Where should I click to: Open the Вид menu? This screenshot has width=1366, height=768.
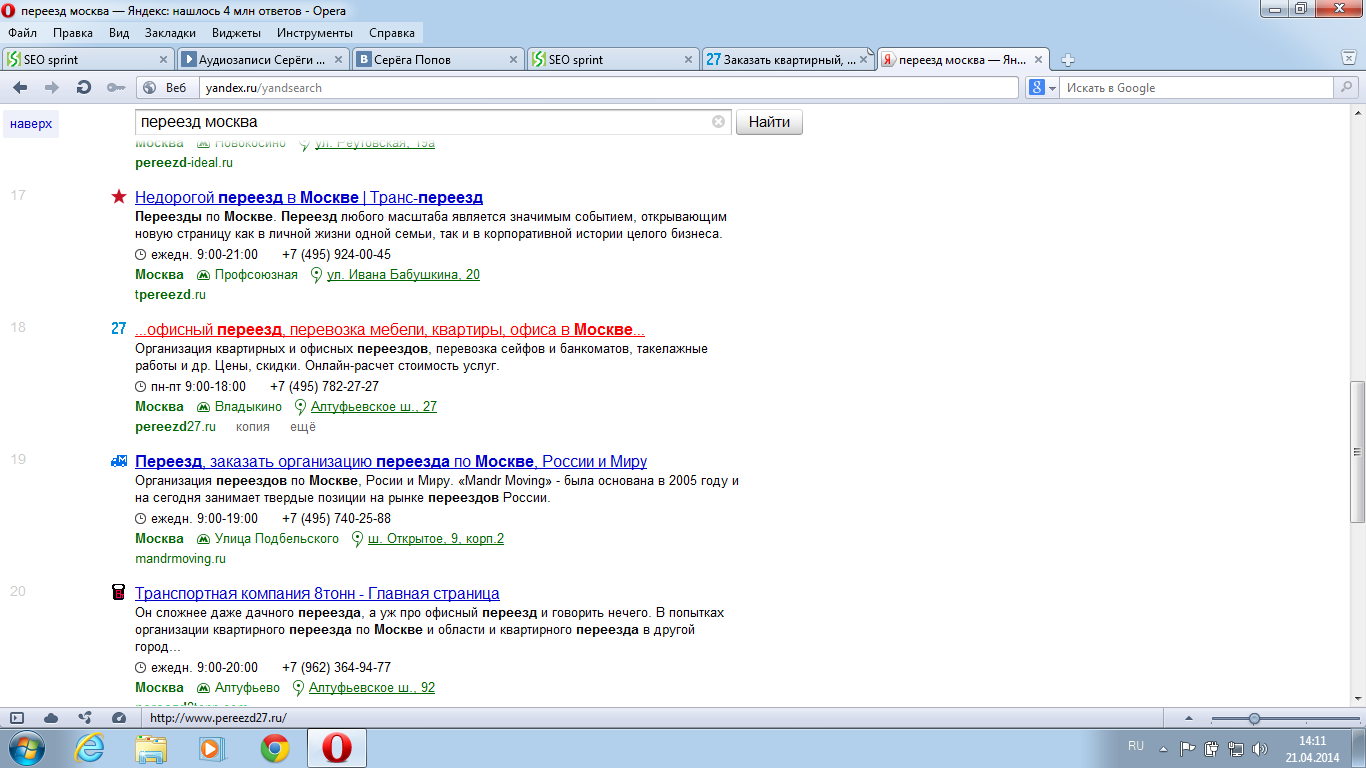click(119, 33)
